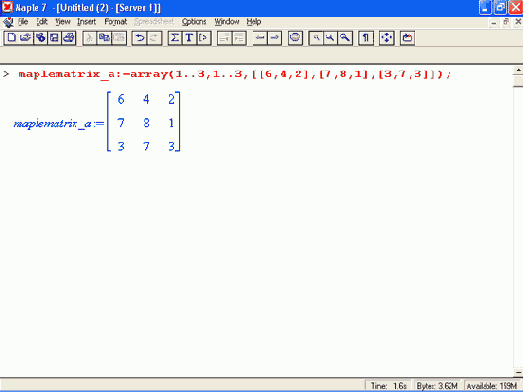Click the execution group prompt '>'
The width and height of the screenshot is (523, 392).
coord(6,74)
